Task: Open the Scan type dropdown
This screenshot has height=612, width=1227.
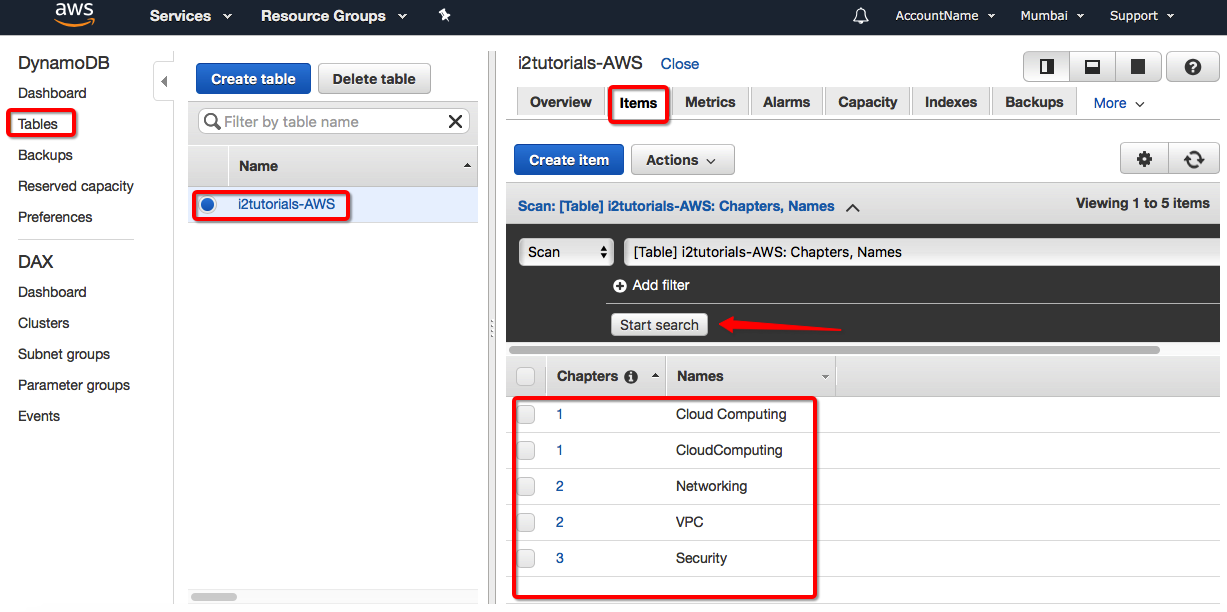Action: click(566, 252)
